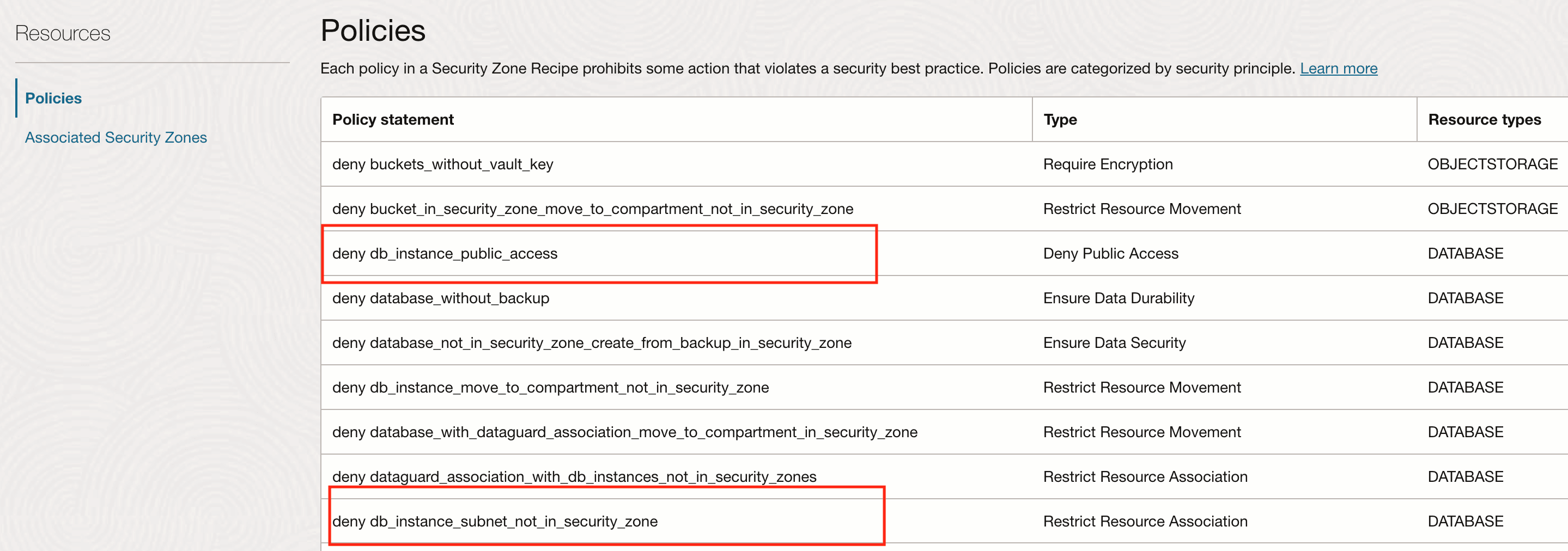1568x551 pixels.
Task: Click the Ensure Data Durability type cell
Action: [x=1118, y=298]
